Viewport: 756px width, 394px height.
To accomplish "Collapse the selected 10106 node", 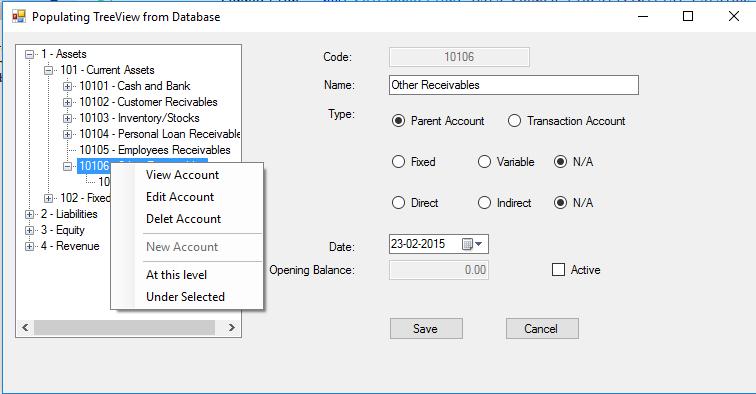I will pyautogui.click(x=68, y=166).
